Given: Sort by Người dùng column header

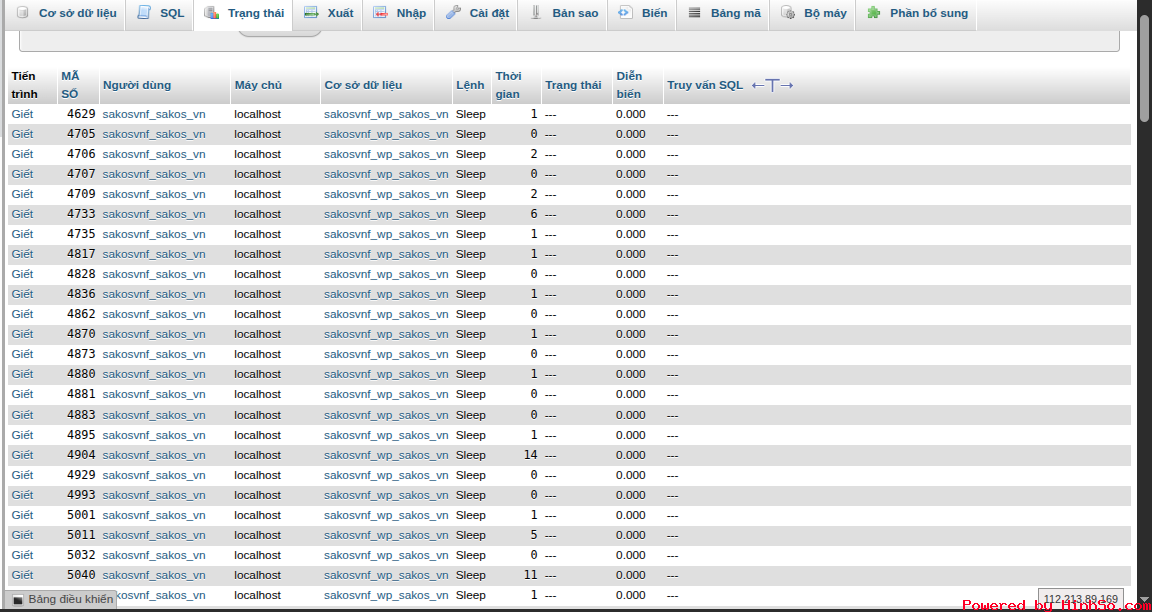Looking at the screenshot, I should click(136, 85).
